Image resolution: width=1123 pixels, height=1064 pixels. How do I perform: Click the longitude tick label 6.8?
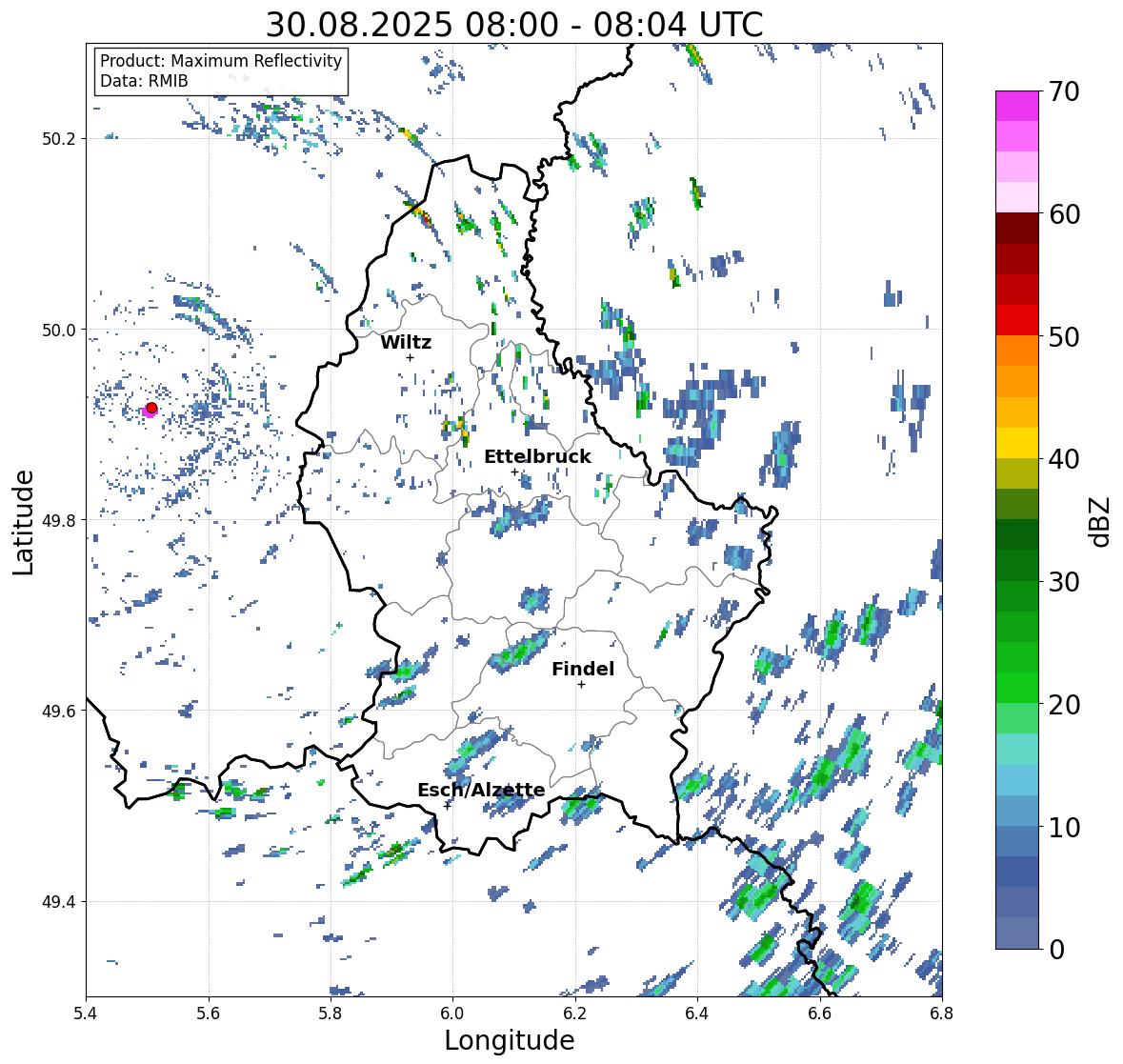pos(942,1014)
